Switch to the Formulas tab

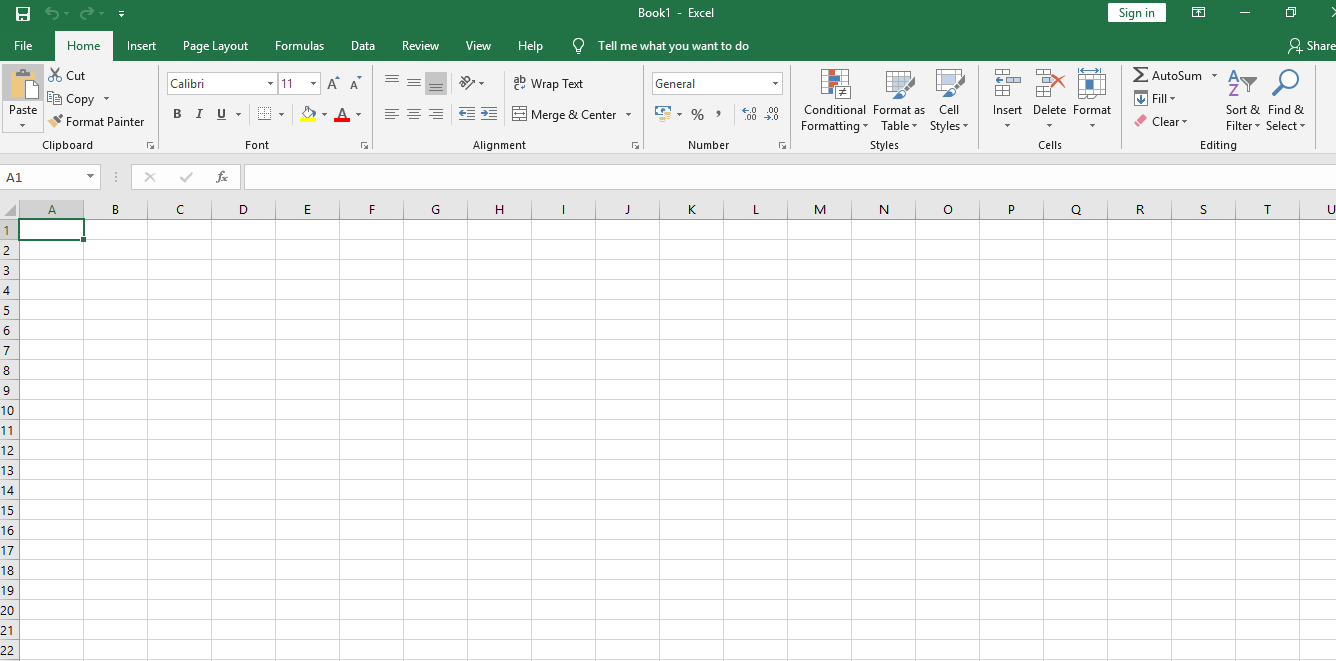299,45
